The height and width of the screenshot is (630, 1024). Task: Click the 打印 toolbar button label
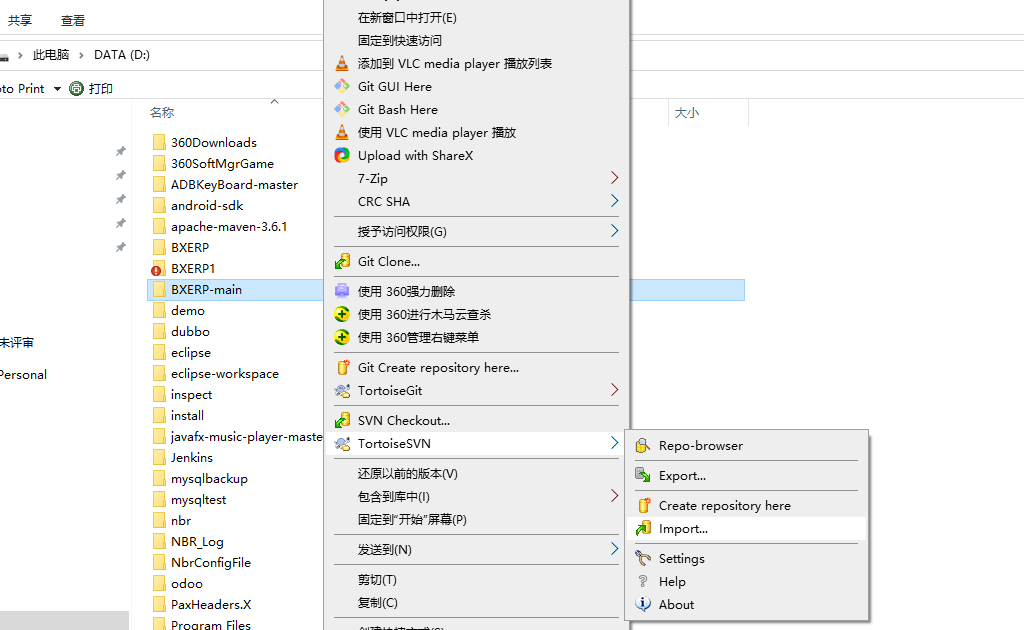pyautogui.click(x=101, y=89)
